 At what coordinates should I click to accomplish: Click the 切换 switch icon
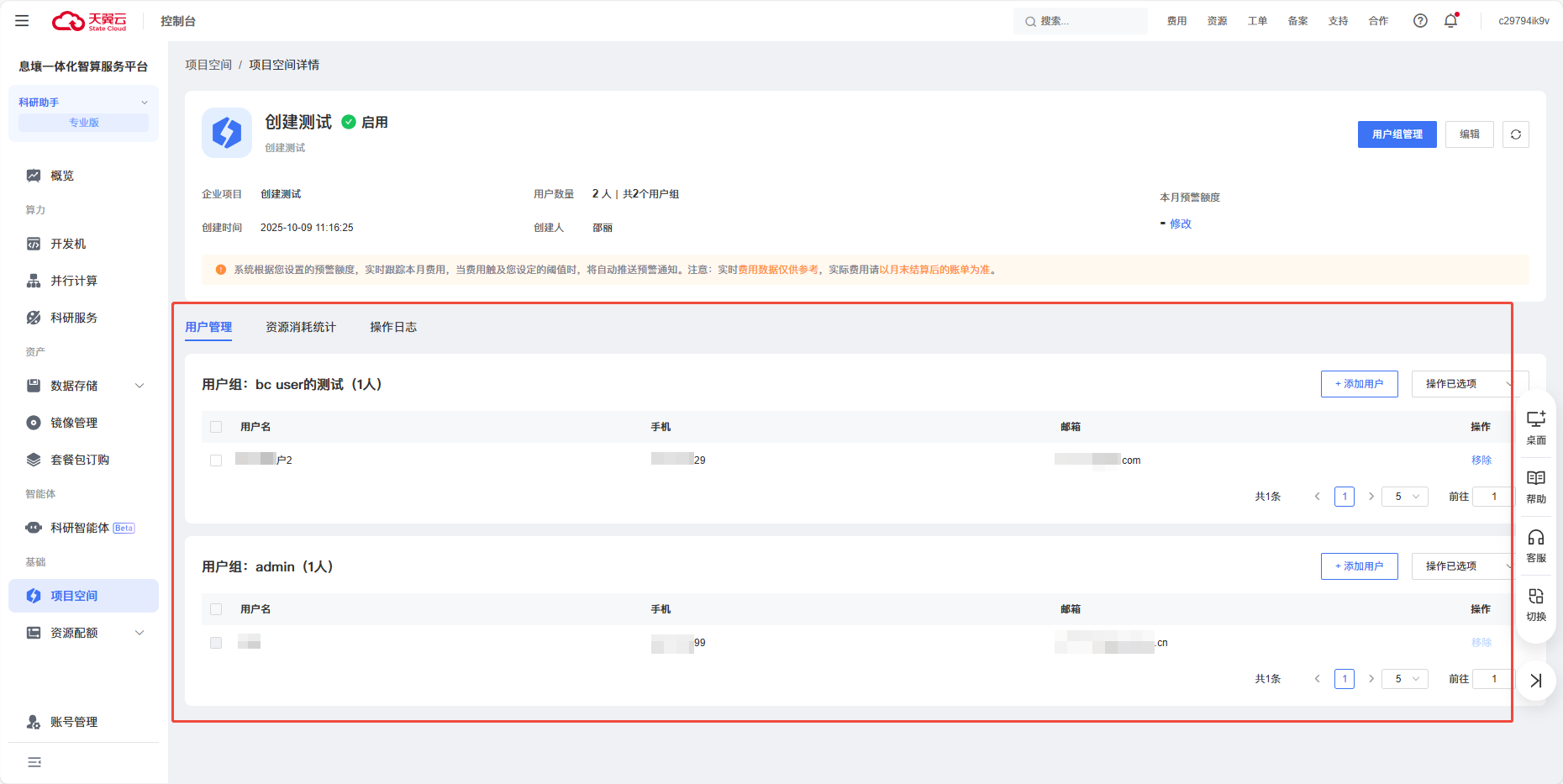[x=1535, y=603]
